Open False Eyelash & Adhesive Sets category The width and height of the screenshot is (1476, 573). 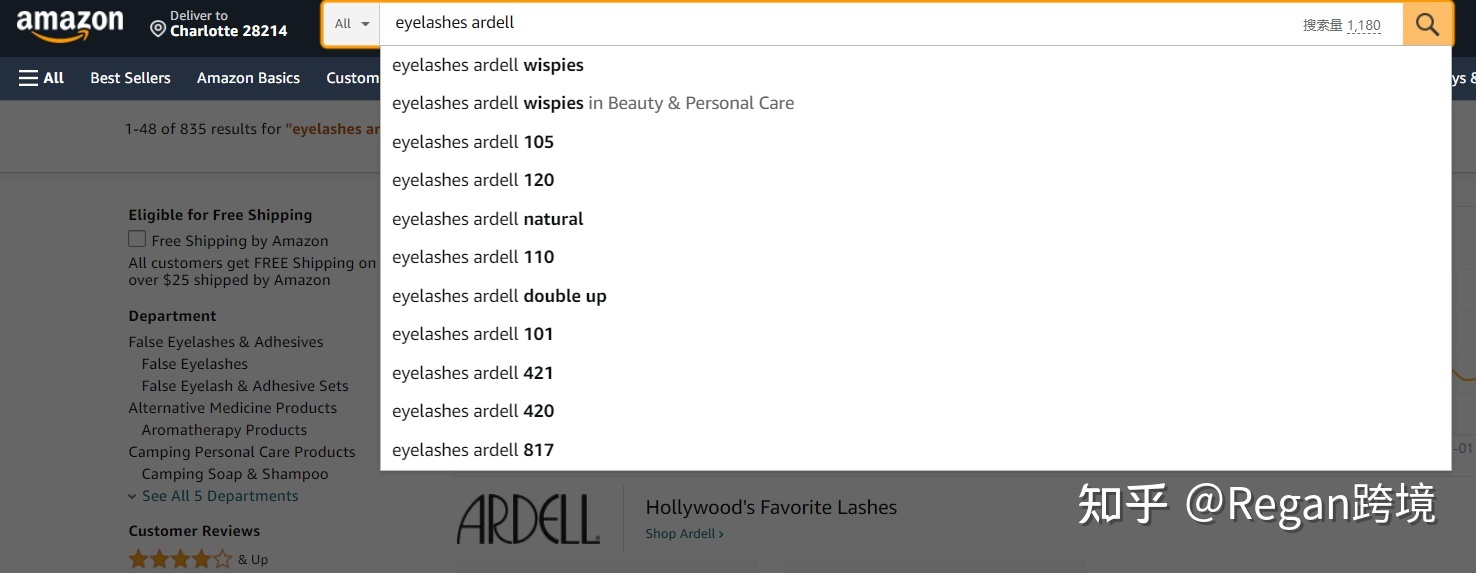click(x=245, y=386)
